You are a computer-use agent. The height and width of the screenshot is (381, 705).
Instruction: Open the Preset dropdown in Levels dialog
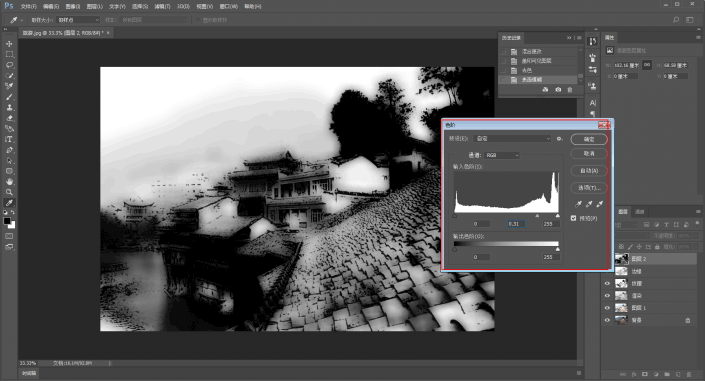click(x=513, y=139)
